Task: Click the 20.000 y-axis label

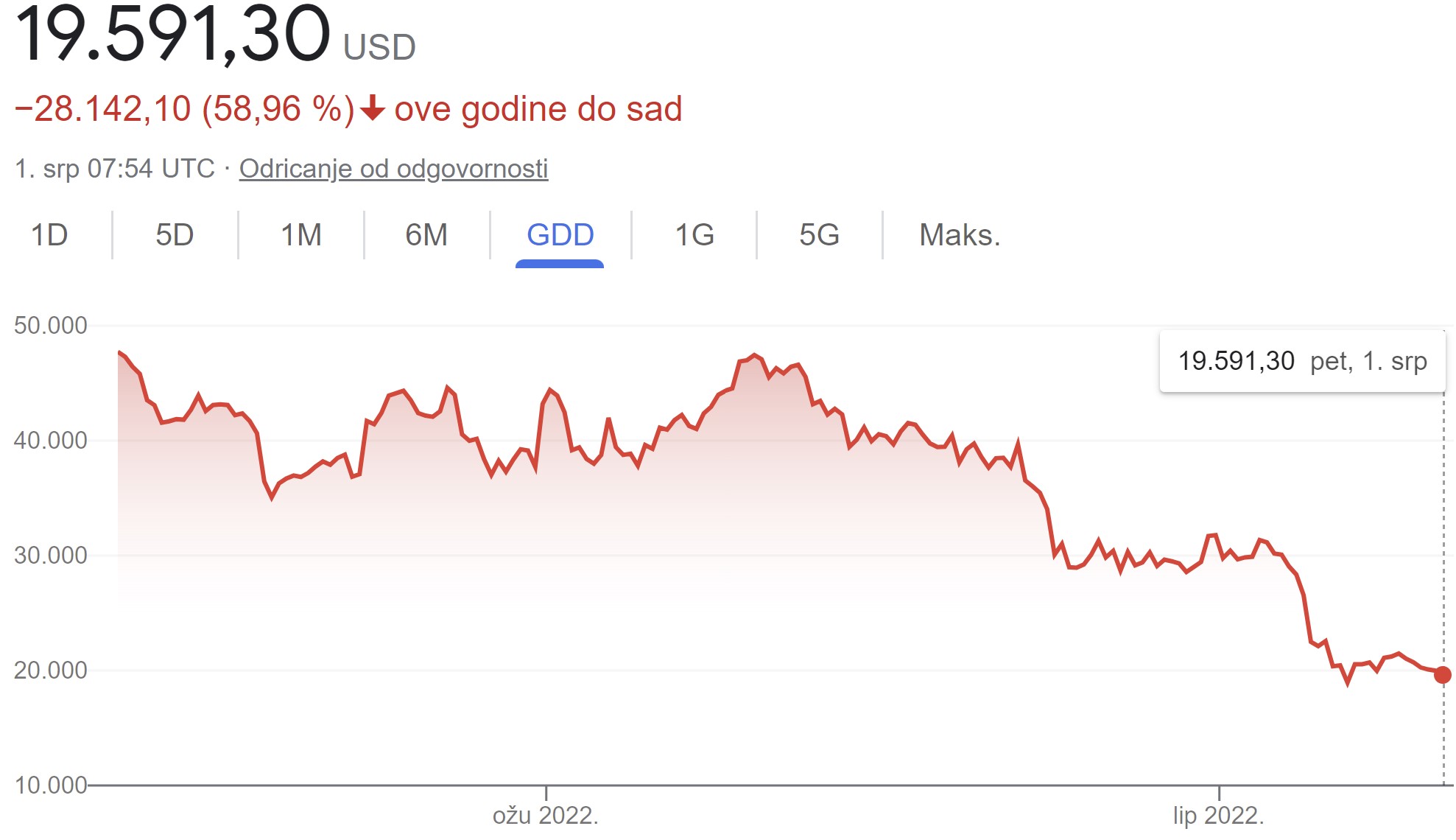Action: pyautogui.click(x=50, y=671)
